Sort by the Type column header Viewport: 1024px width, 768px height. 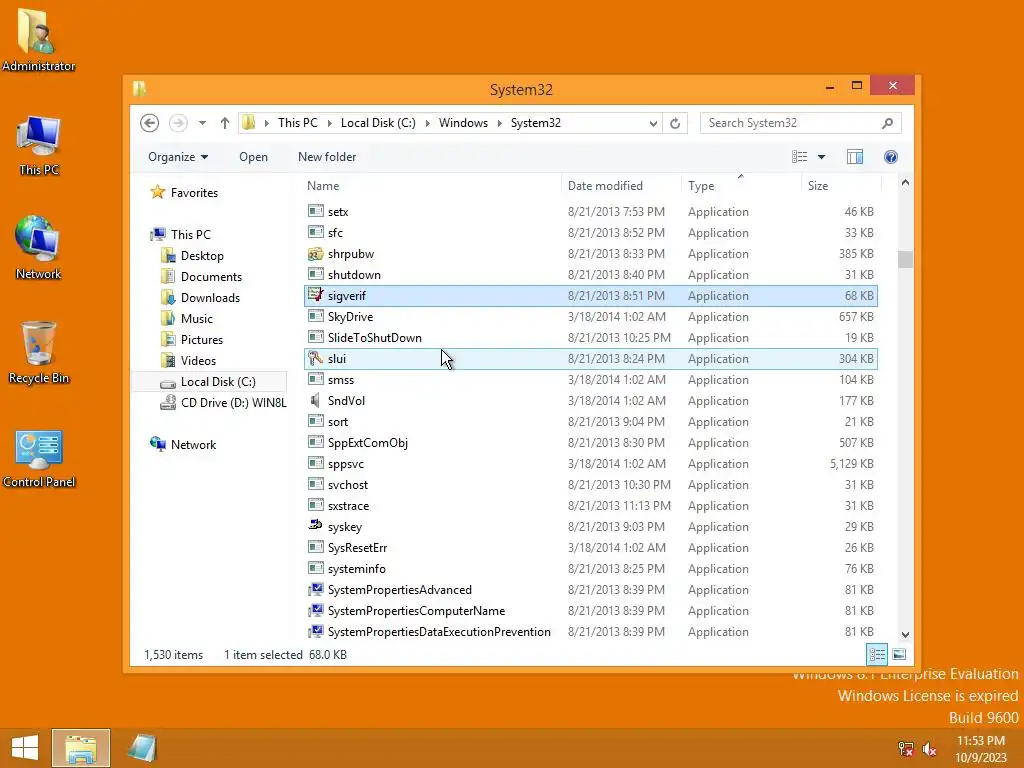pyautogui.click(x=741, y=185)
